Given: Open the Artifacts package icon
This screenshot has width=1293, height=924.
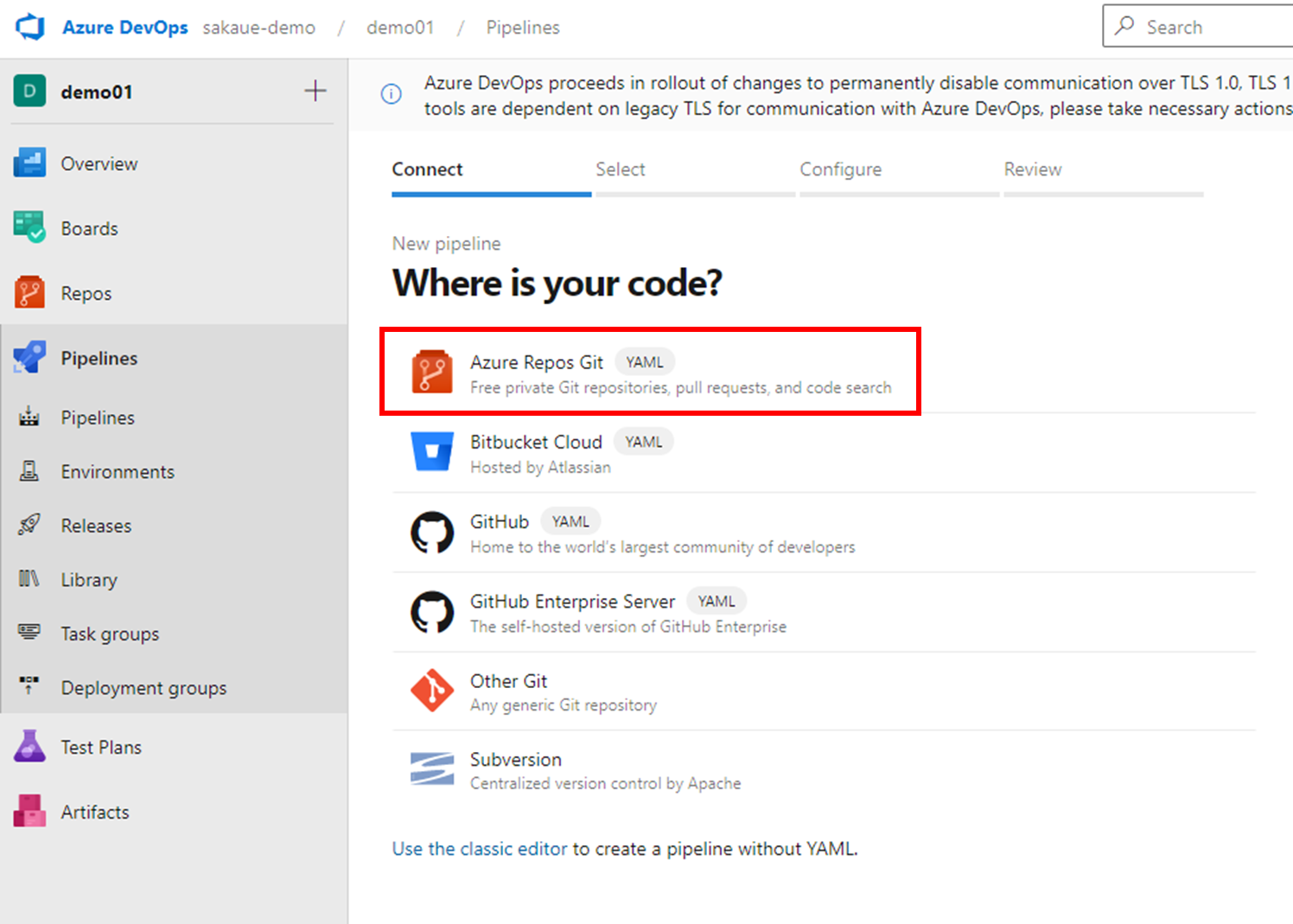Looking at the screenshot, I should (29, 812).
